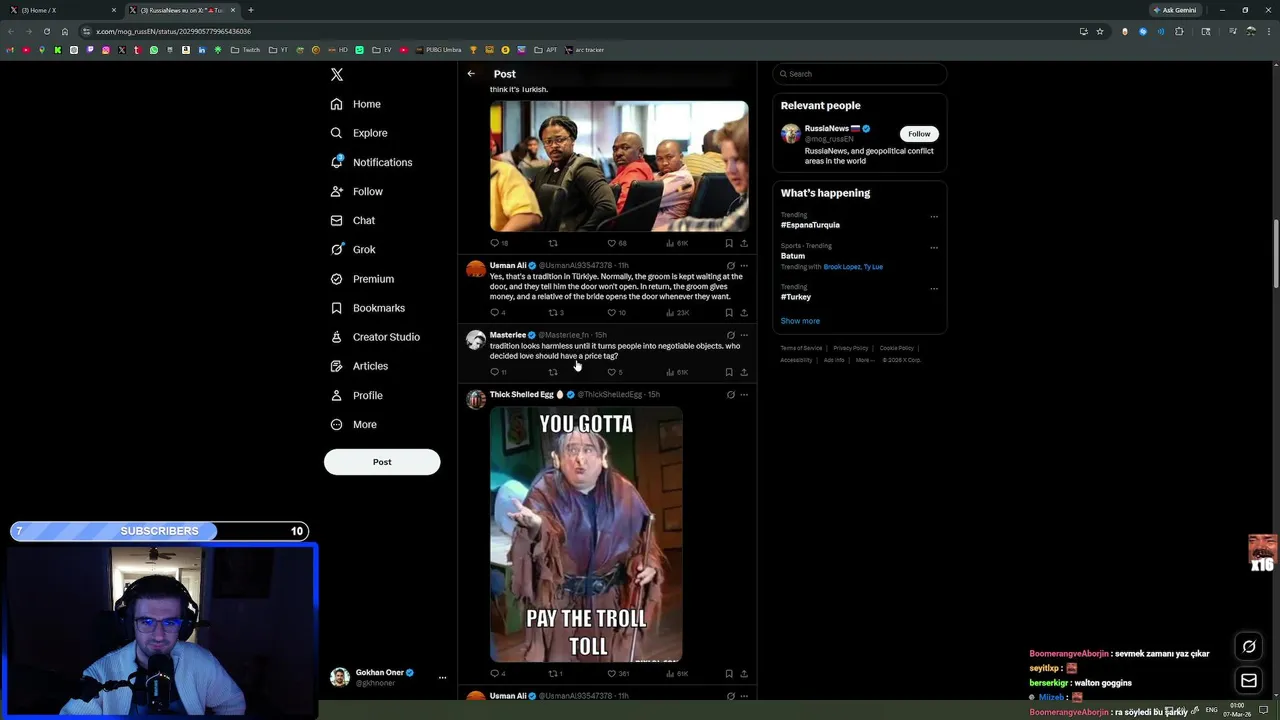Expand the footer More... menu
The height and width of the screenshot is (720, 1280).
point(864,360)
